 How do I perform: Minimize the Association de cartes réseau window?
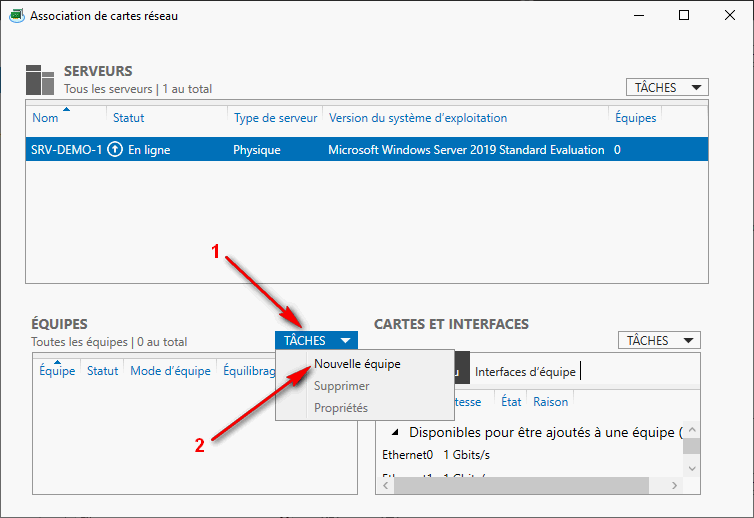[x=638, y=16]
